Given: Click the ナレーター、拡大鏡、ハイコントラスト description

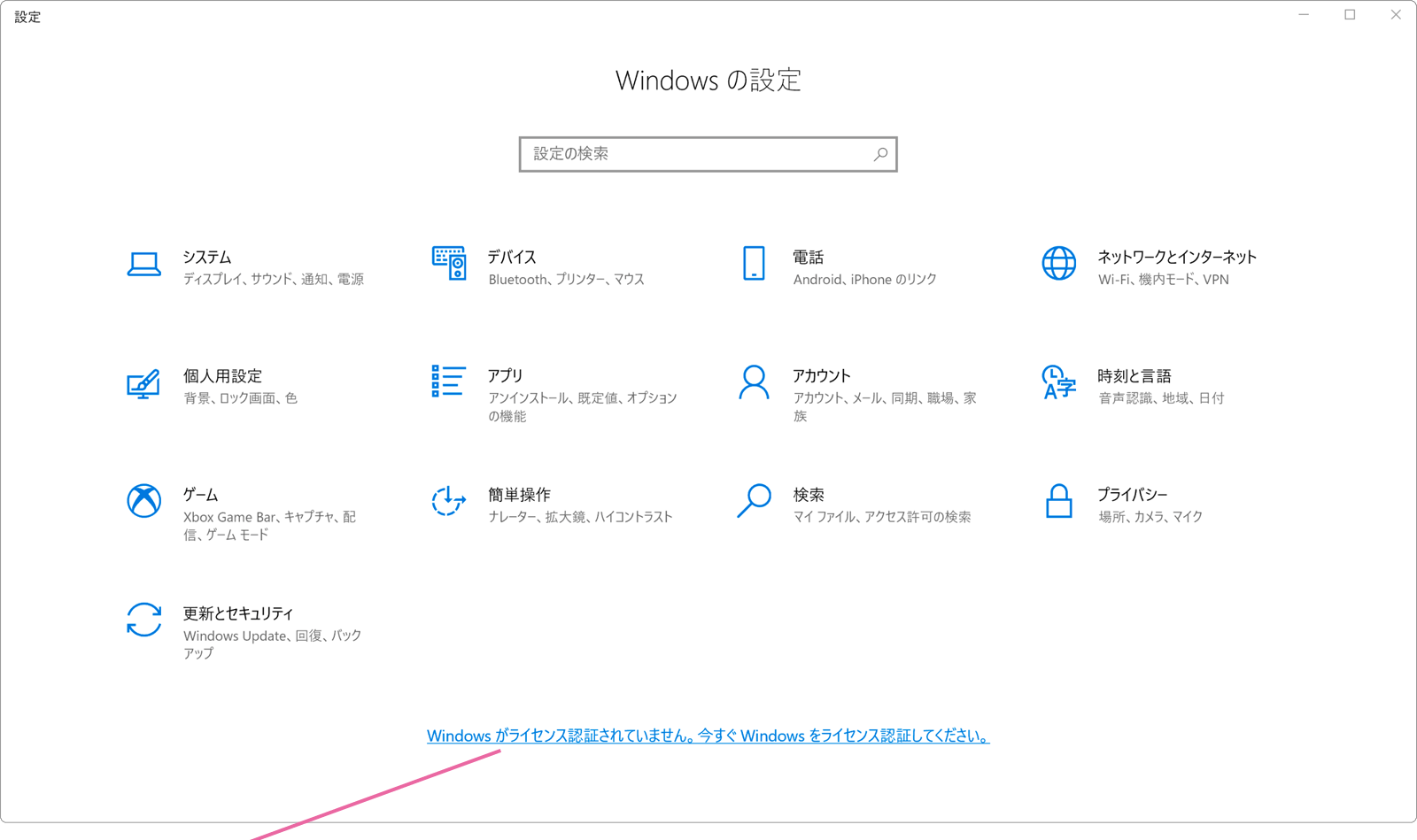Looking at the screenshot, I should (x=580, y=517).
